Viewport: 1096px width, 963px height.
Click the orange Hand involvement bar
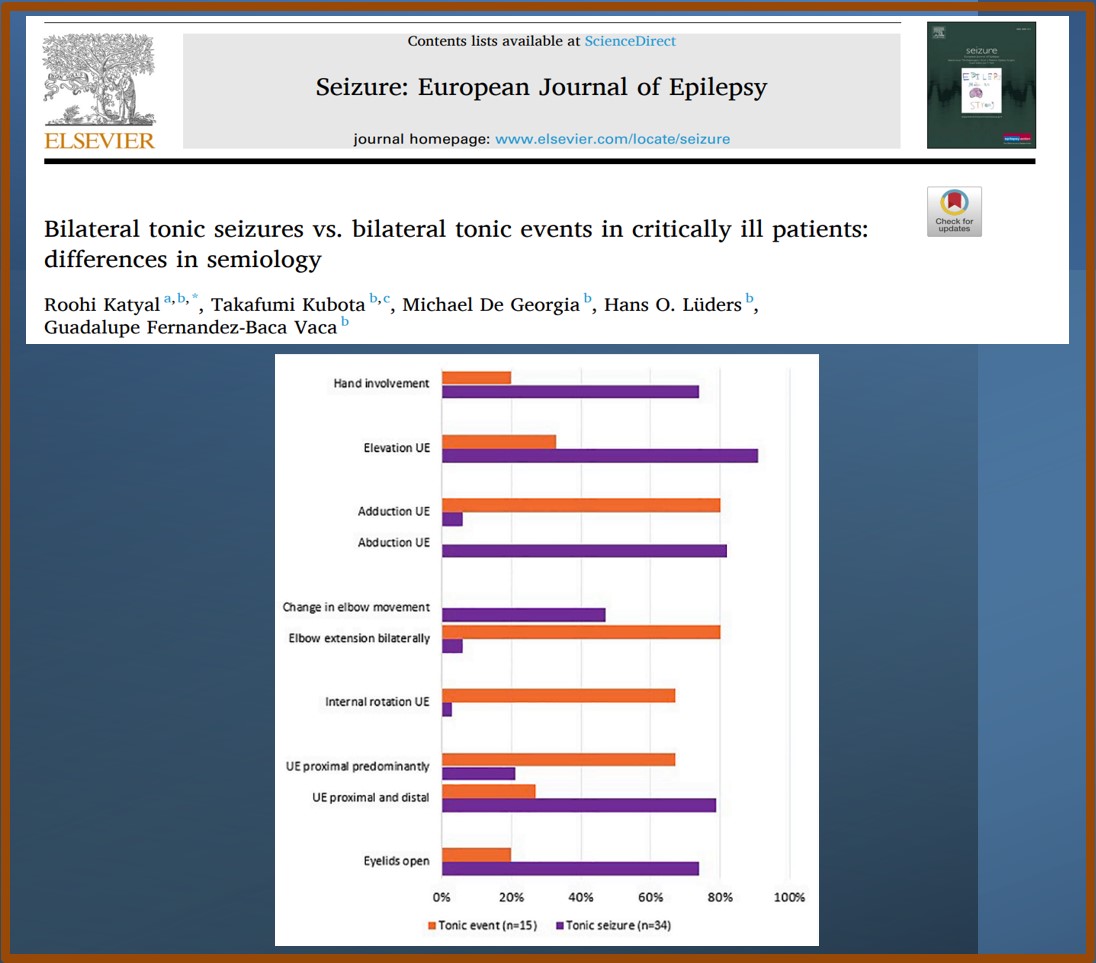coord(477,378)
